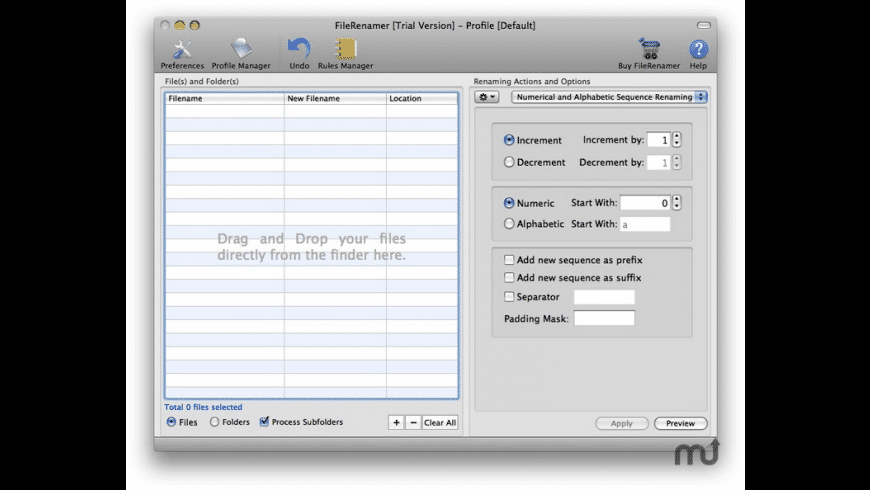870x490 pixels.
Task: Focus the Increment by value field
Action: point(659,140)
